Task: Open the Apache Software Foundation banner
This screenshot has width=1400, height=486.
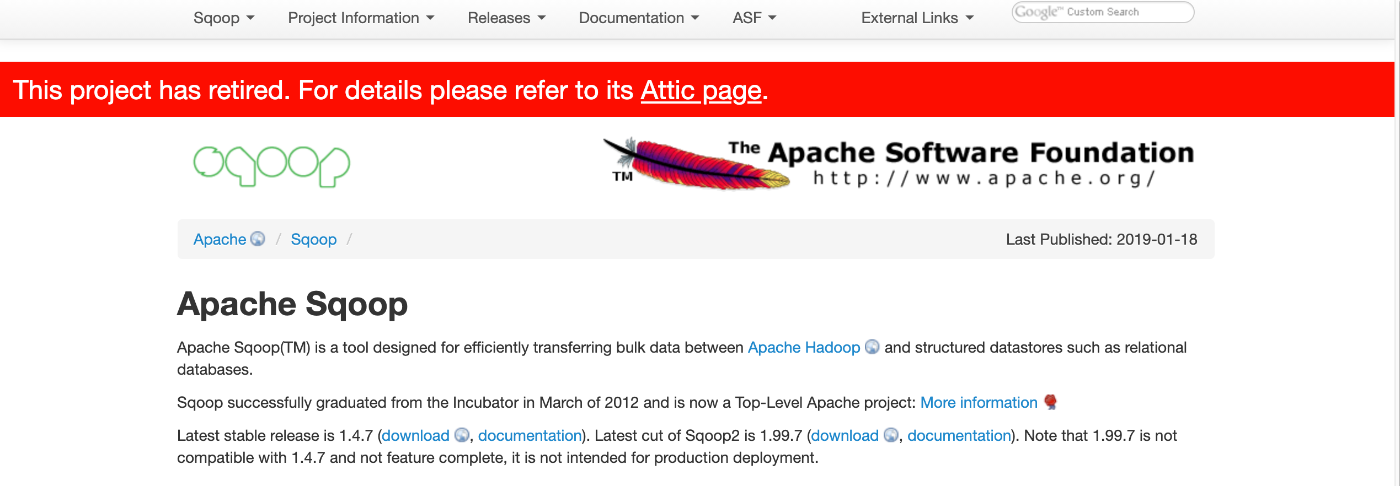Action: click(x=898, y=163)
